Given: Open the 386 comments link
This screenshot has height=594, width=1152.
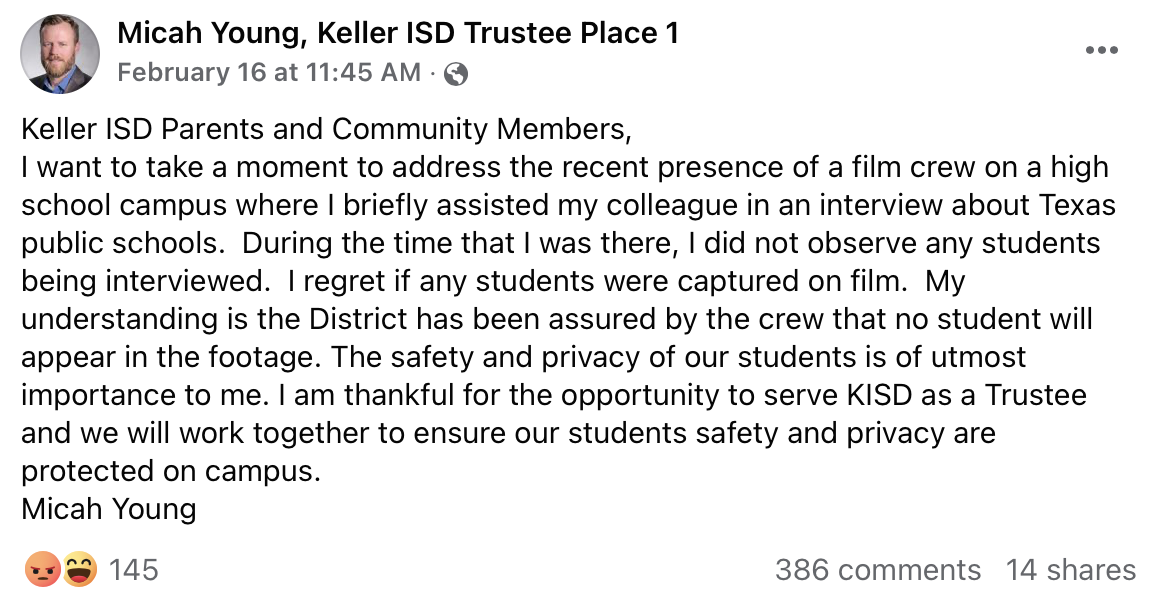Looking at the screenshot, I should [x=877, y=570].
